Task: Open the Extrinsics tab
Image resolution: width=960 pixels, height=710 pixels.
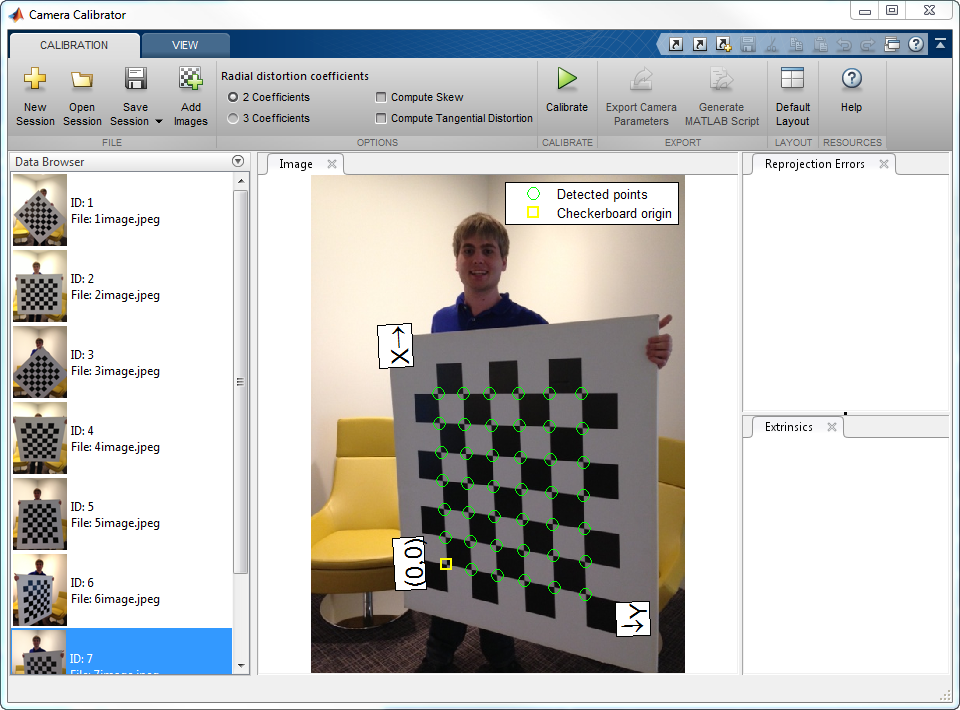Action: click(x=790, y=426)
